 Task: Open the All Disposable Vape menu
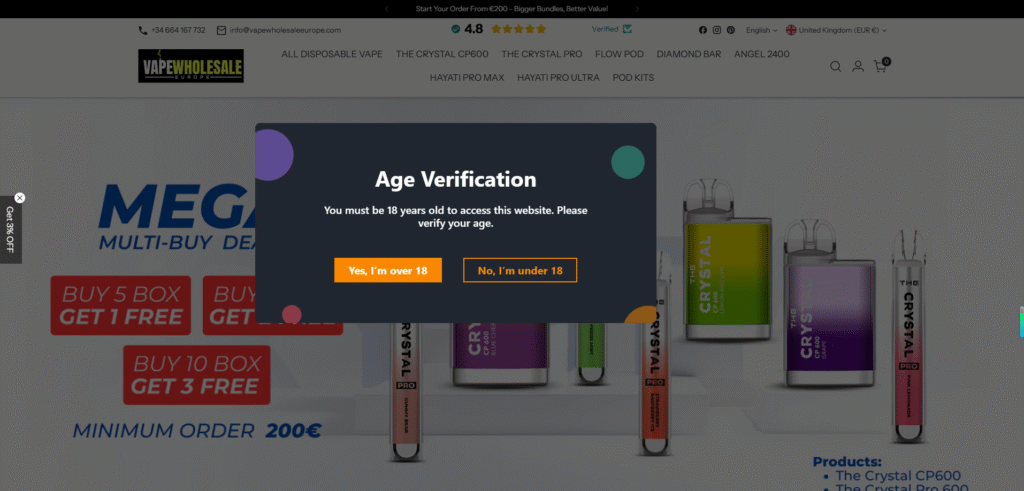click(x=333, y=54)
